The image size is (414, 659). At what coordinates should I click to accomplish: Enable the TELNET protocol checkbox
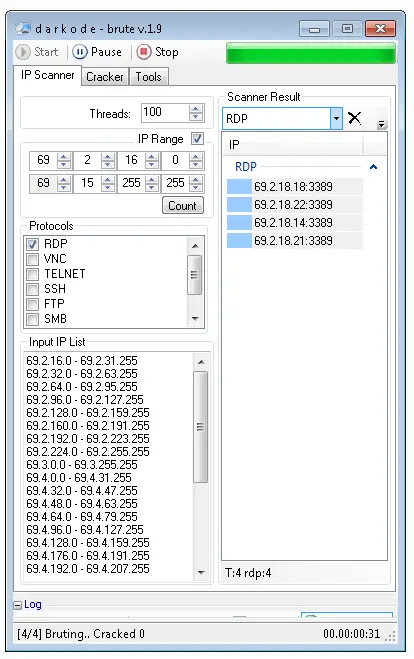[32, 274]
